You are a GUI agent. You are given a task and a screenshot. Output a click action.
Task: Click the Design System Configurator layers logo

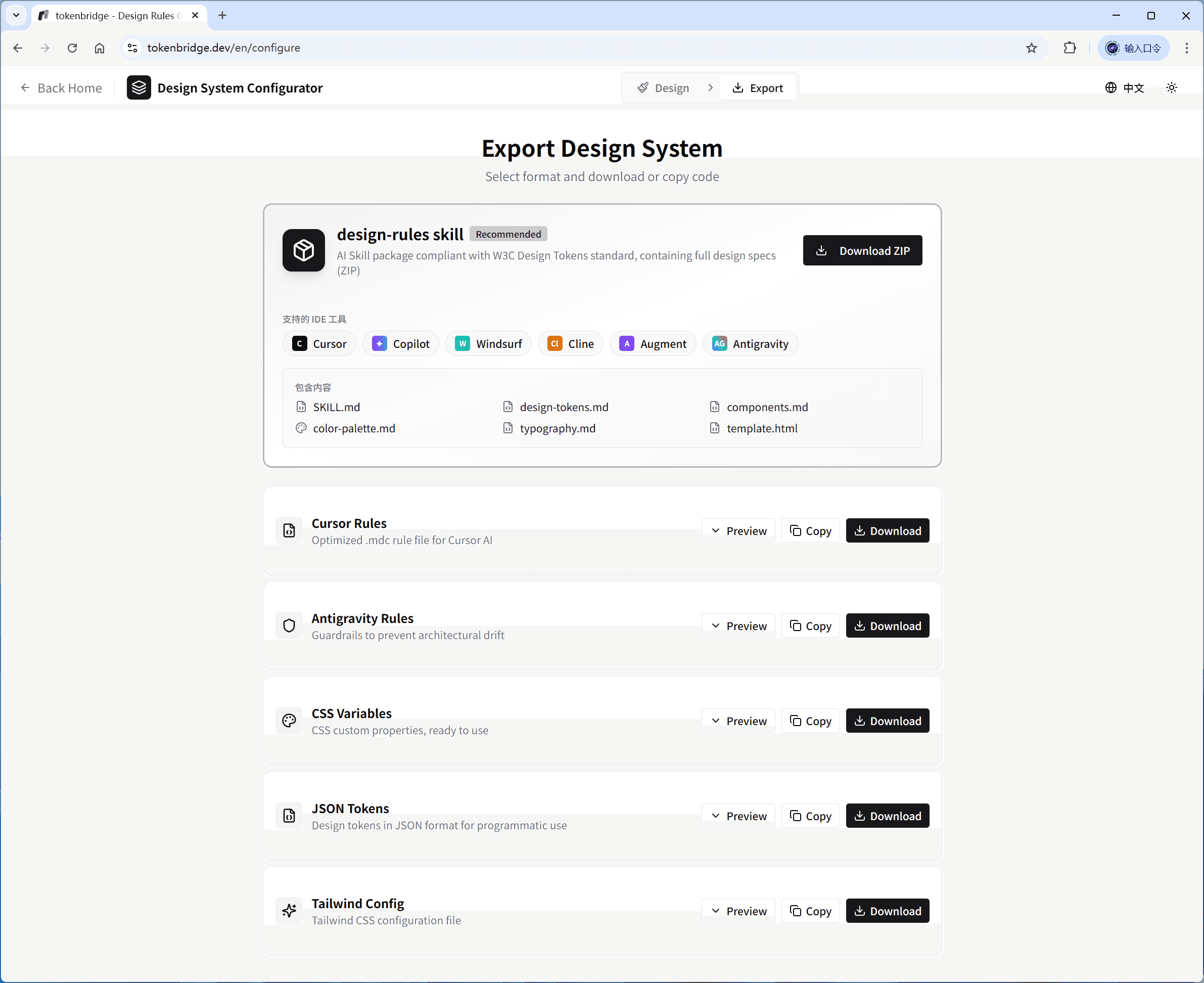point(138,87)
